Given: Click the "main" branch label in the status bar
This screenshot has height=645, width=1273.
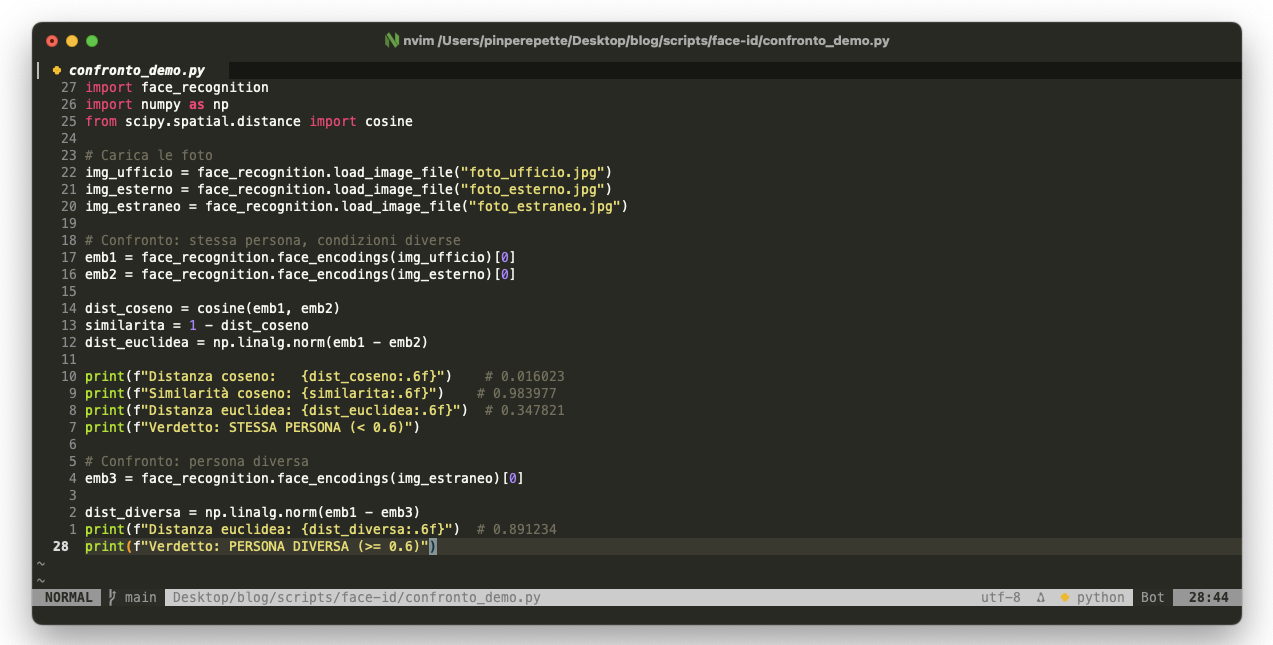Looking at the screenshot, I should pos(140,597).
